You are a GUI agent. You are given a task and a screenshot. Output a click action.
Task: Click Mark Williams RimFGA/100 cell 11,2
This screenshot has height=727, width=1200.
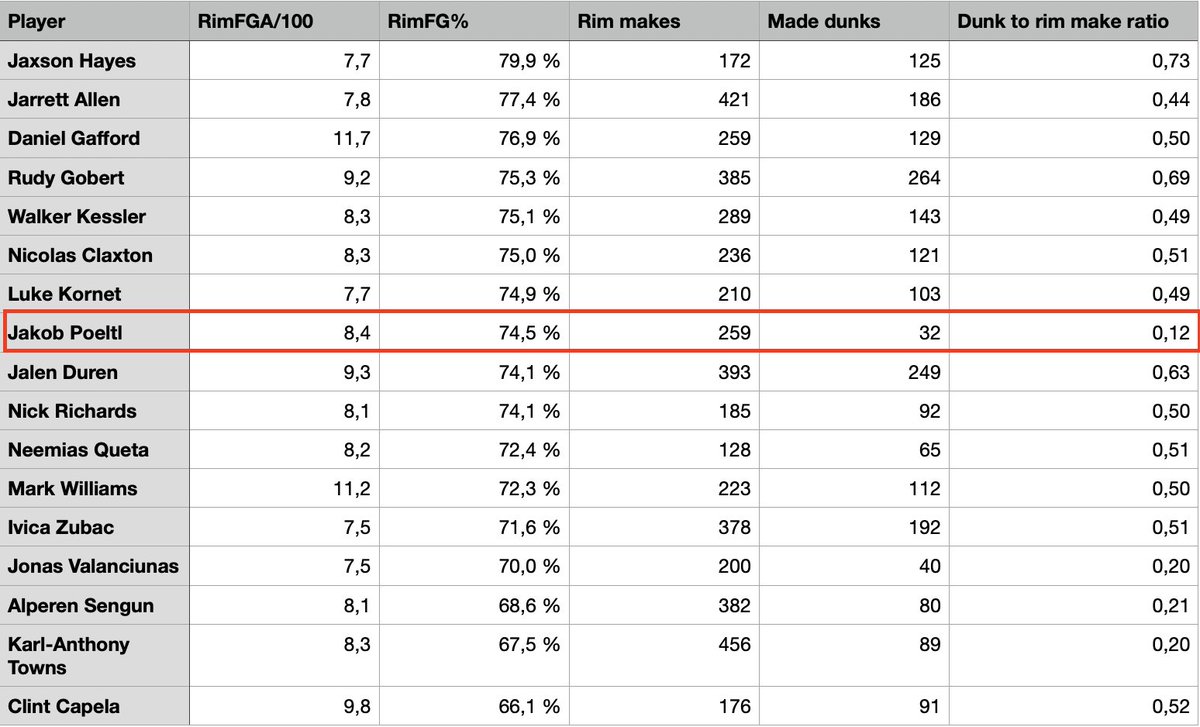pyautogui.click(x=284, y=489)
